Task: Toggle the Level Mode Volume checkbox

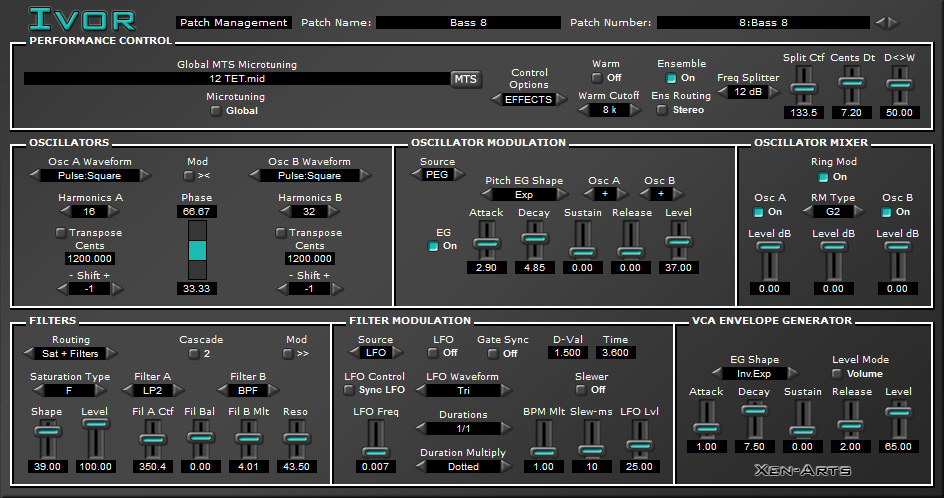Action: pyautogui.click(x=836, y=374)
